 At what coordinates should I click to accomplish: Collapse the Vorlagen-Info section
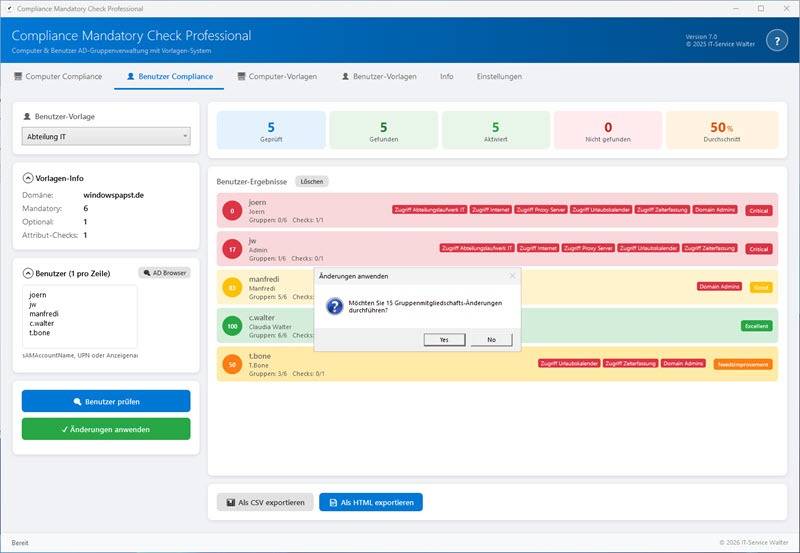coord(27,178)
